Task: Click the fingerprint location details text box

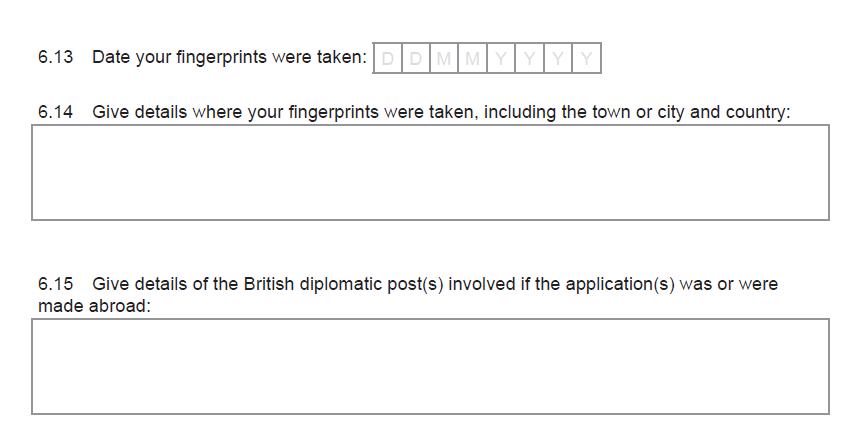Action: pyautogui.click(x=430, y=172)
